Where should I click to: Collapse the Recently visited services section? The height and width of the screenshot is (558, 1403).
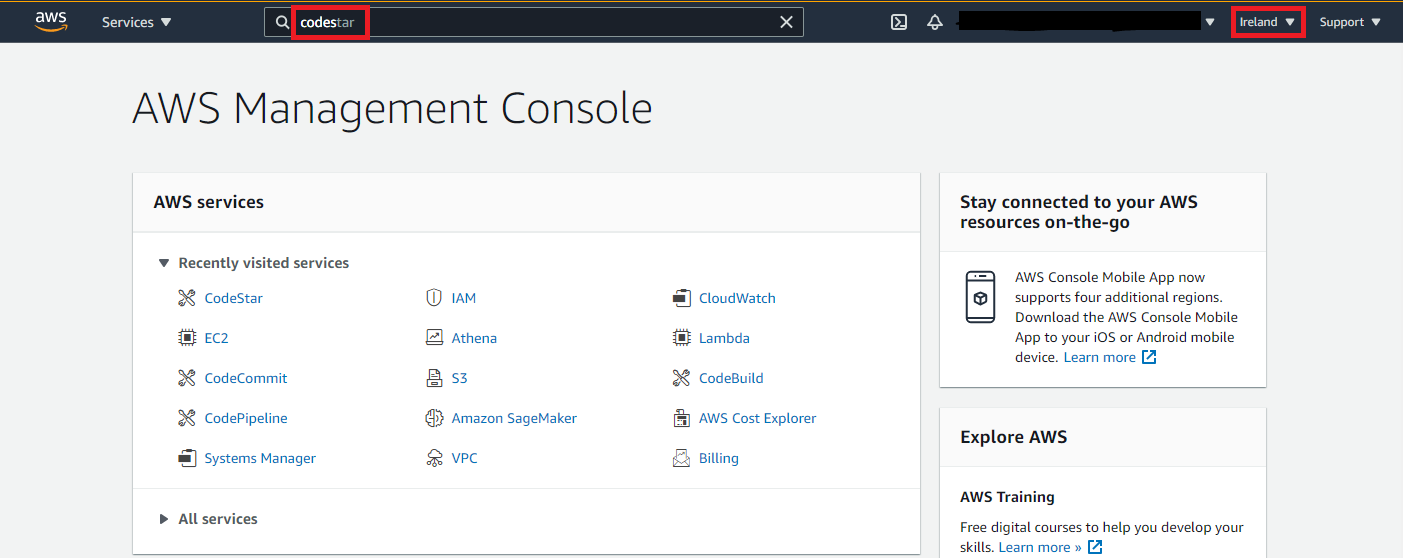click(x=164, y=263)
